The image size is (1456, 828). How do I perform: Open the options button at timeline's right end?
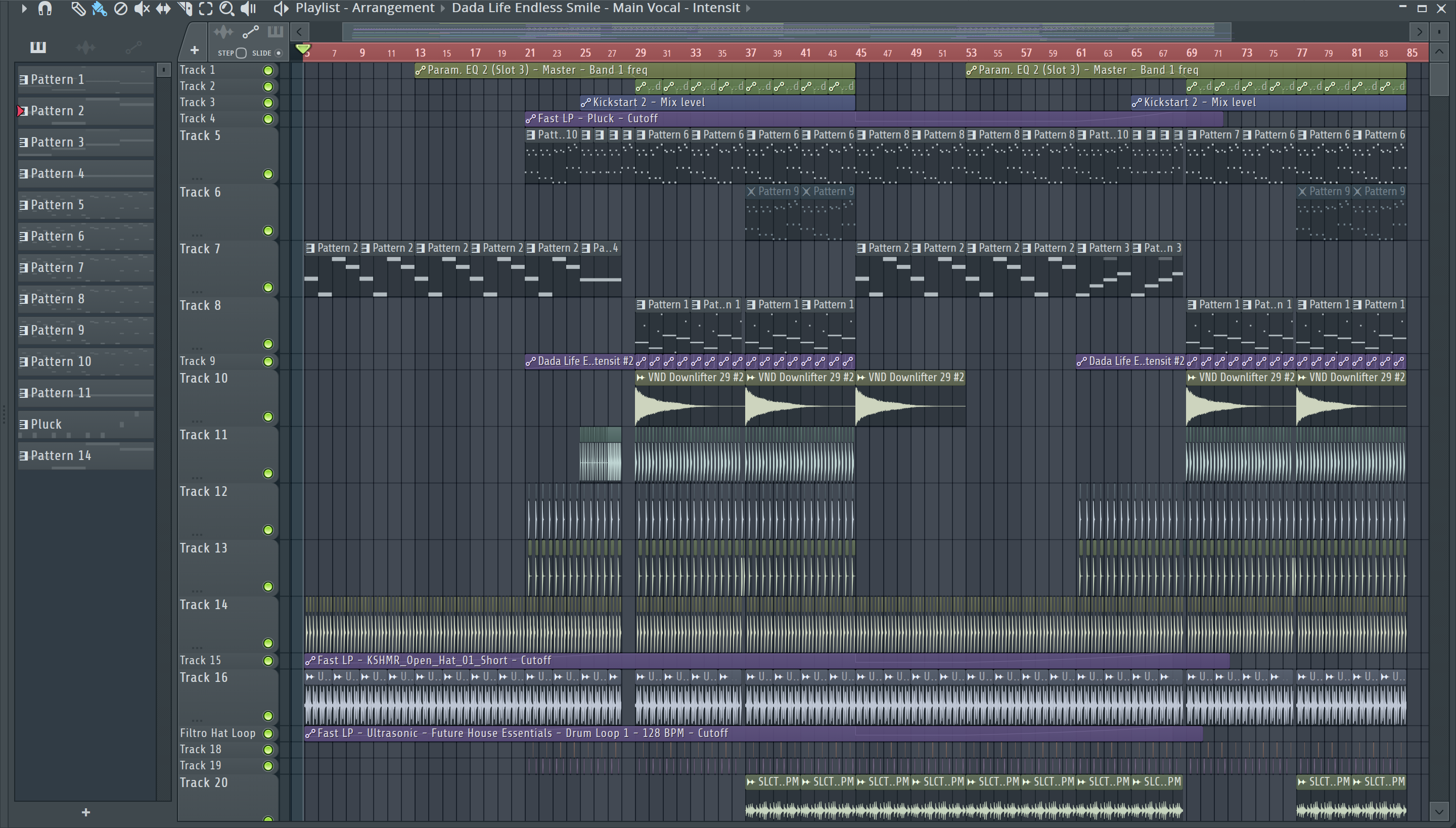tap(1439, 32)
